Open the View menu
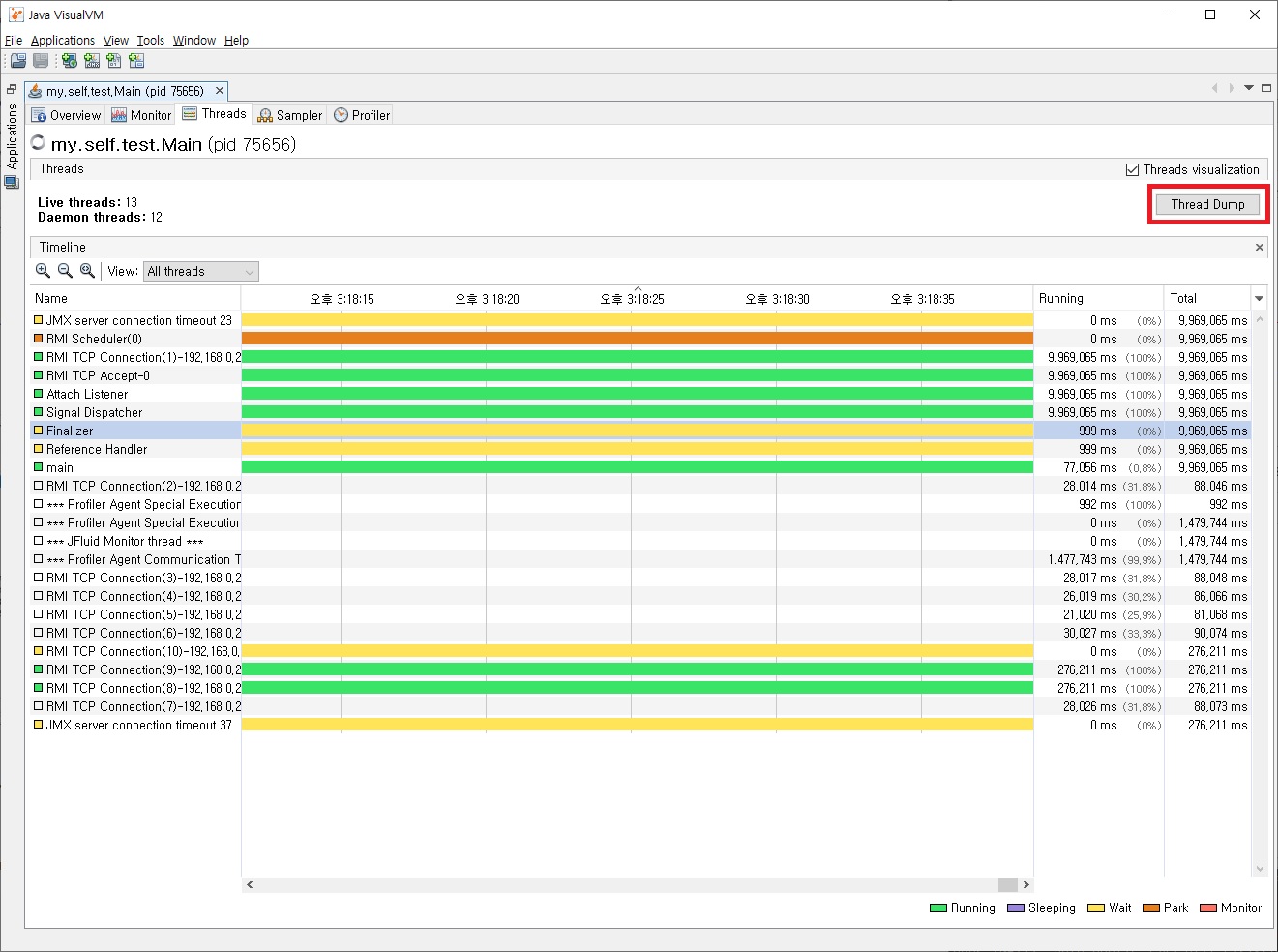Viewport: 1278px width, 952px height. pyautogui.click(x=116, y=41)
